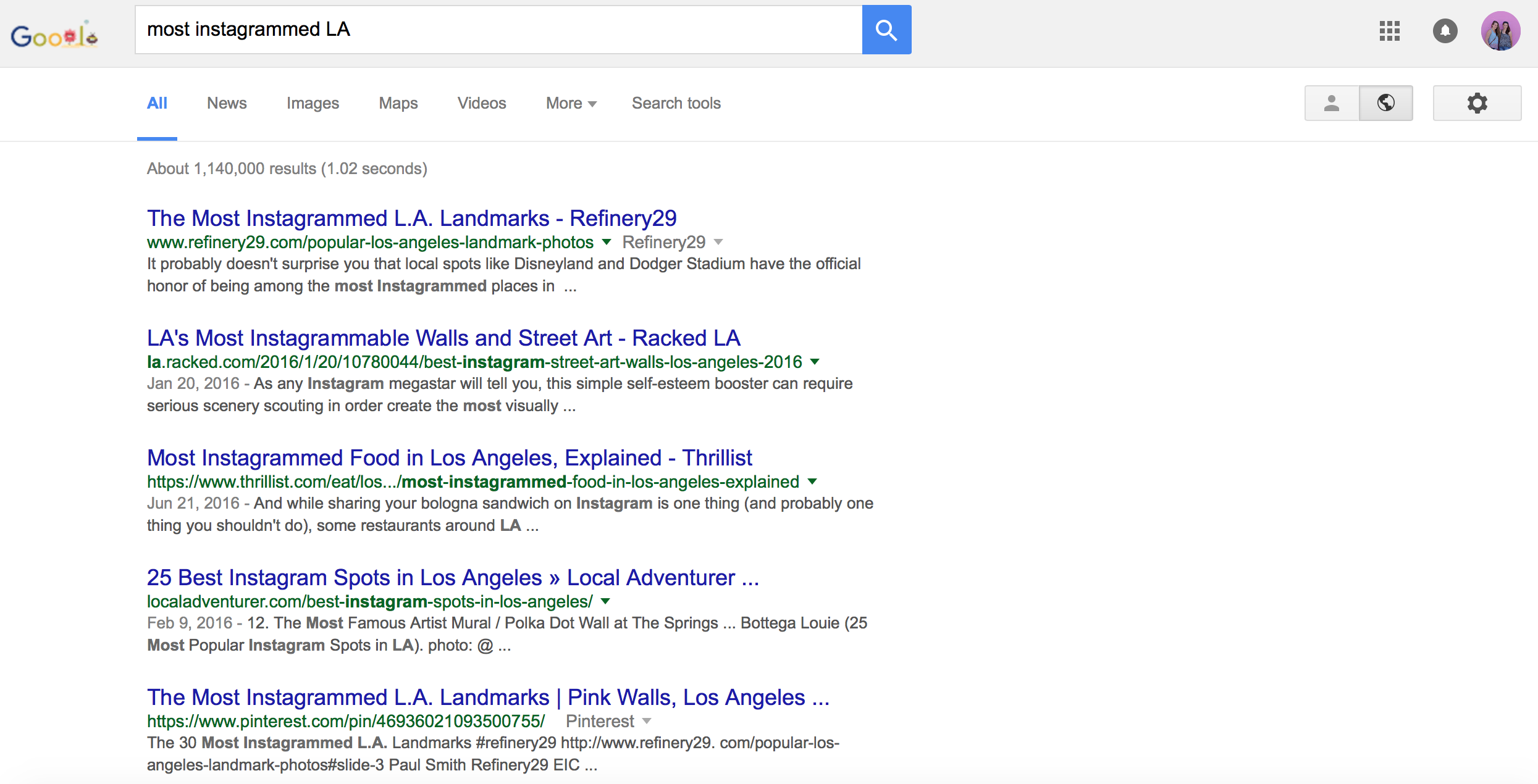Open the Racked LA street art result
This screenshot has height=784, width=1538.
pyautogui.click(x=443, y=338)
